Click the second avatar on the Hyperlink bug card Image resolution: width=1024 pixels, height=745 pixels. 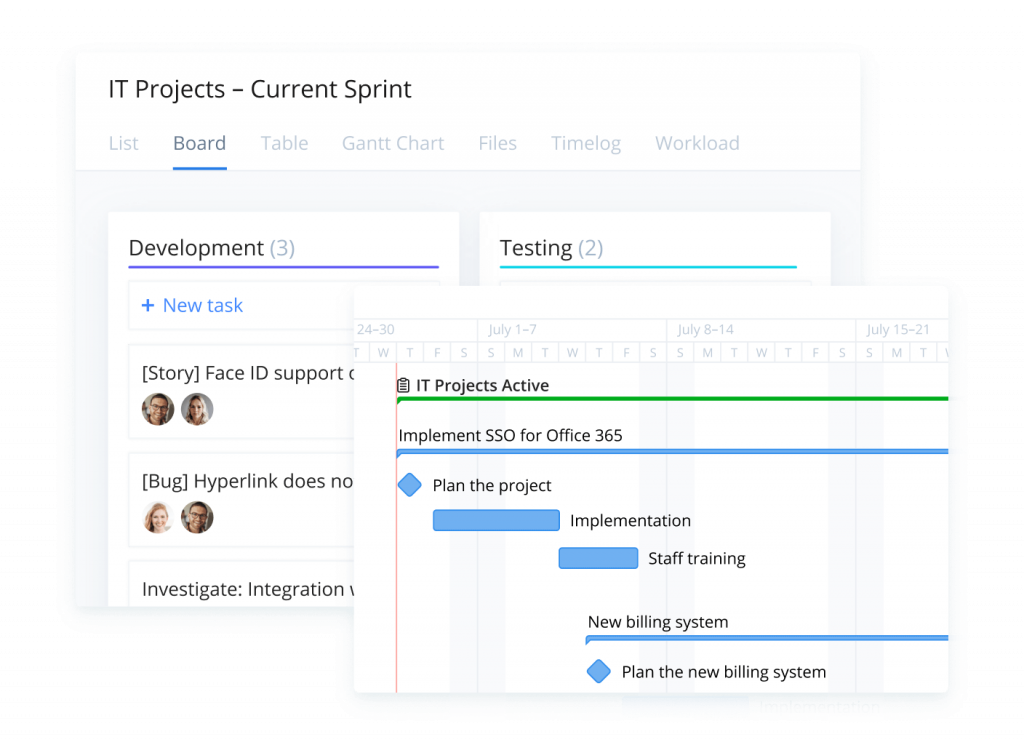coord(196,517)
